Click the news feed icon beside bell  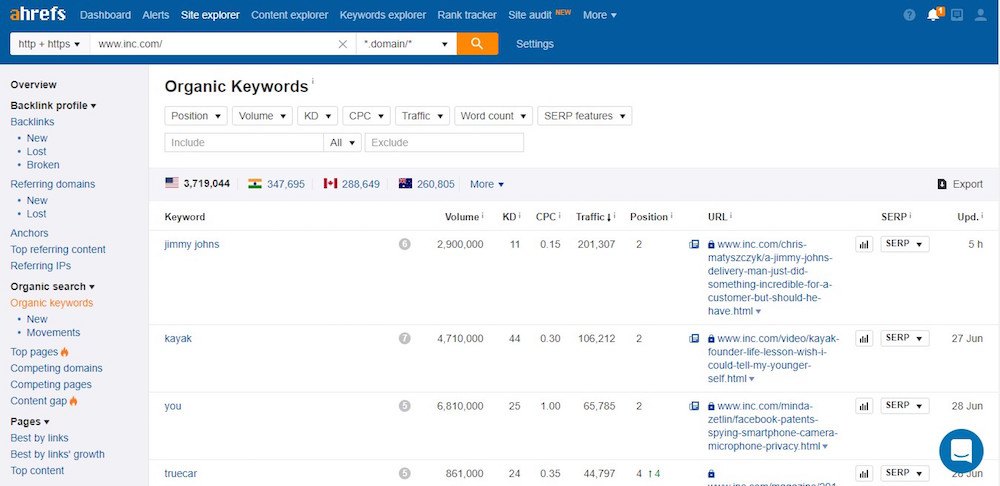[x=957, y=15]
